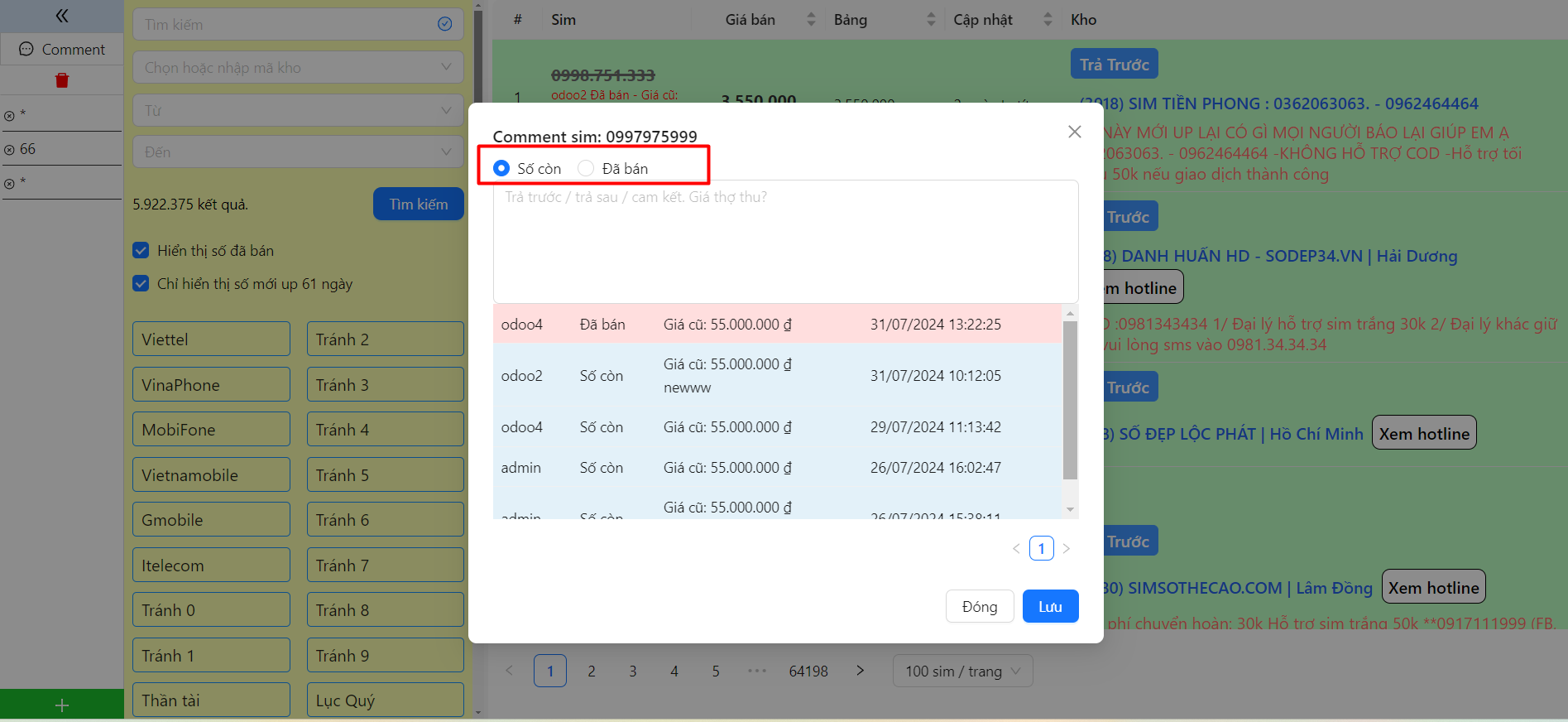Sort by Giá bán column arrows
The height and width of the screenshot is (722, 1568).
(811, 19)
